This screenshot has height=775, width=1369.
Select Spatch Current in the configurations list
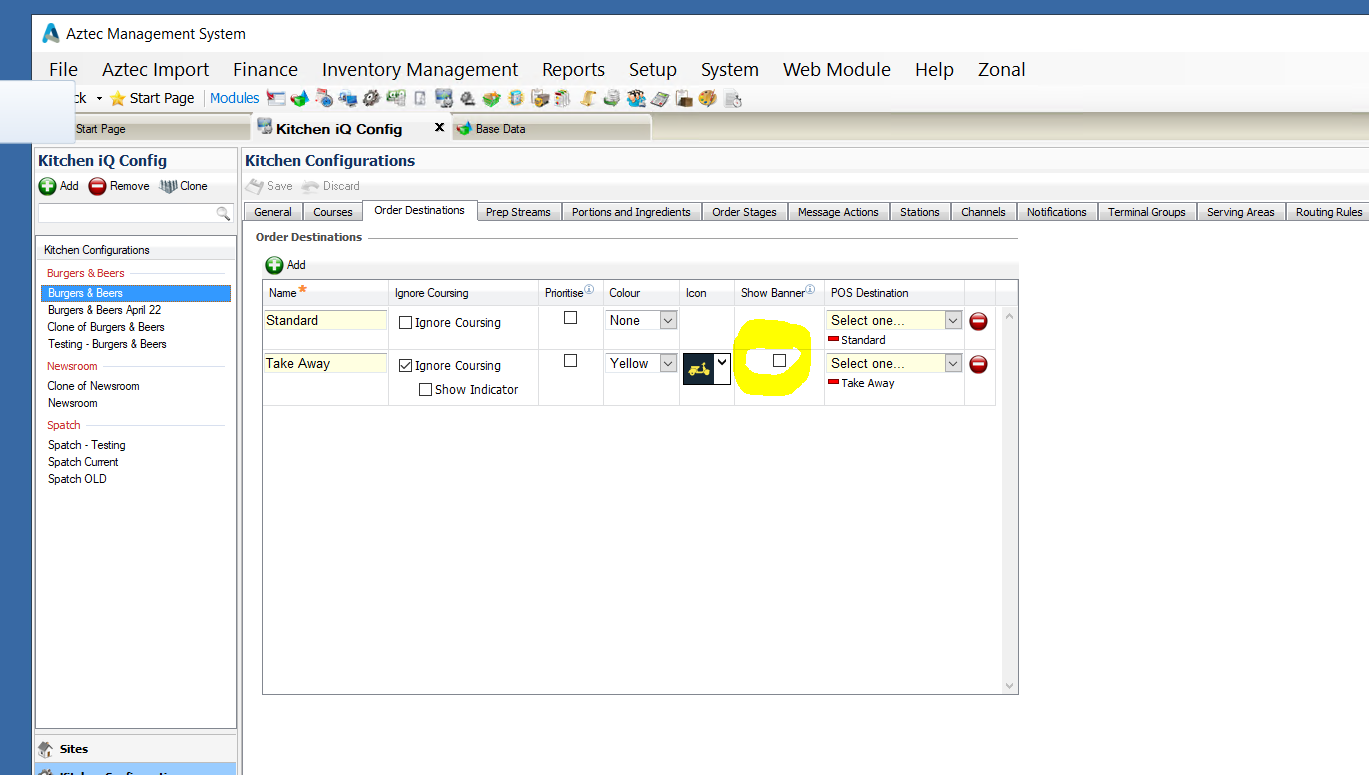[x=83, y=462]
